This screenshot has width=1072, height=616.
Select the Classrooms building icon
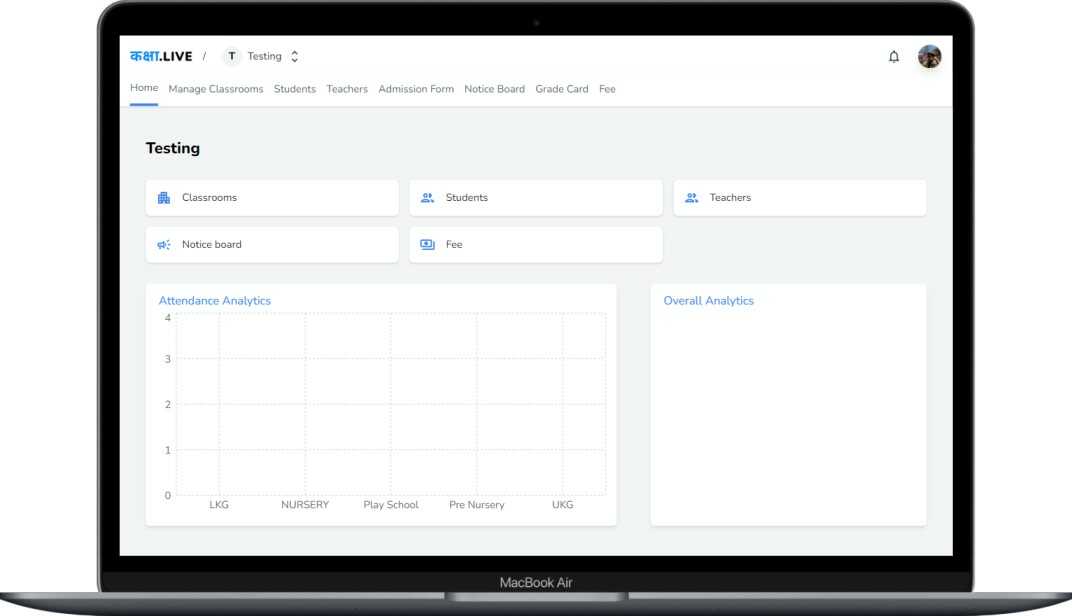click(x=164, y=197)
